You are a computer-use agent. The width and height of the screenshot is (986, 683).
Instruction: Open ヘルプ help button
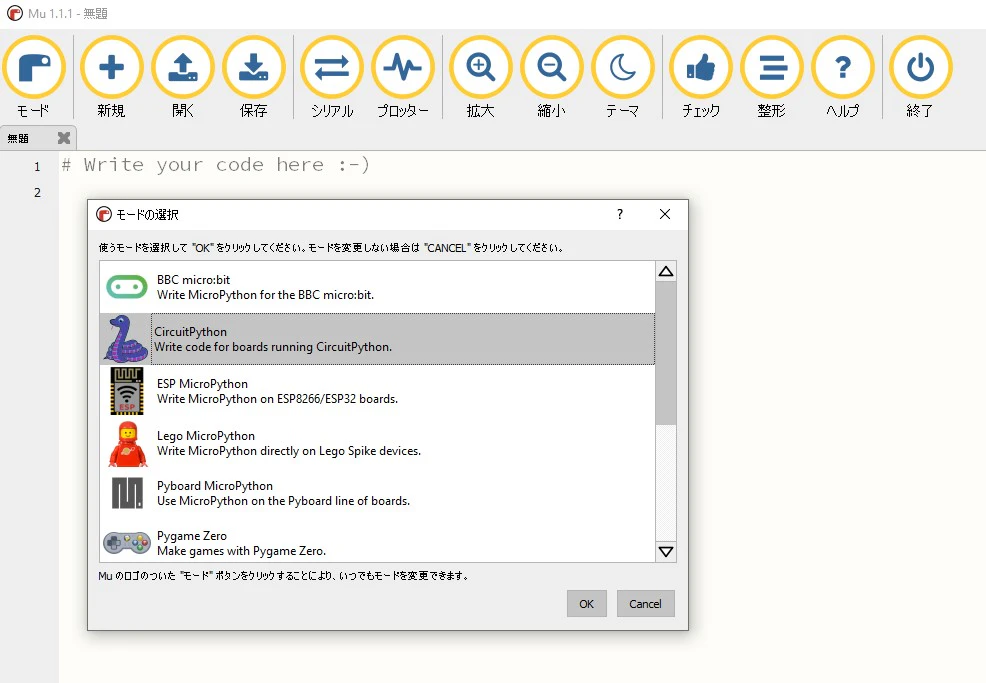click(x=843, y=77)
